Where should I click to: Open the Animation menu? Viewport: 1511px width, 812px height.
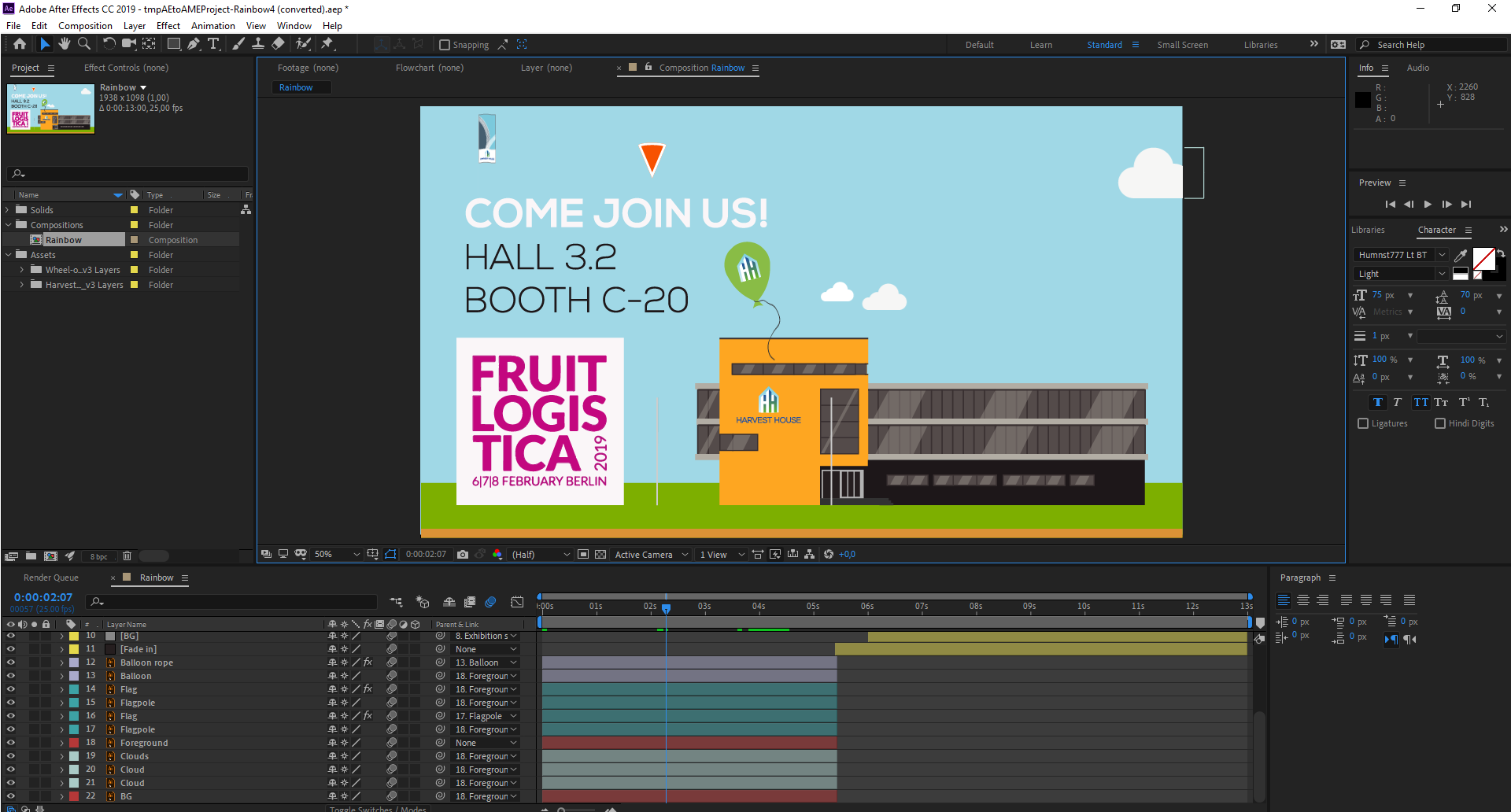tap(213, 26)
